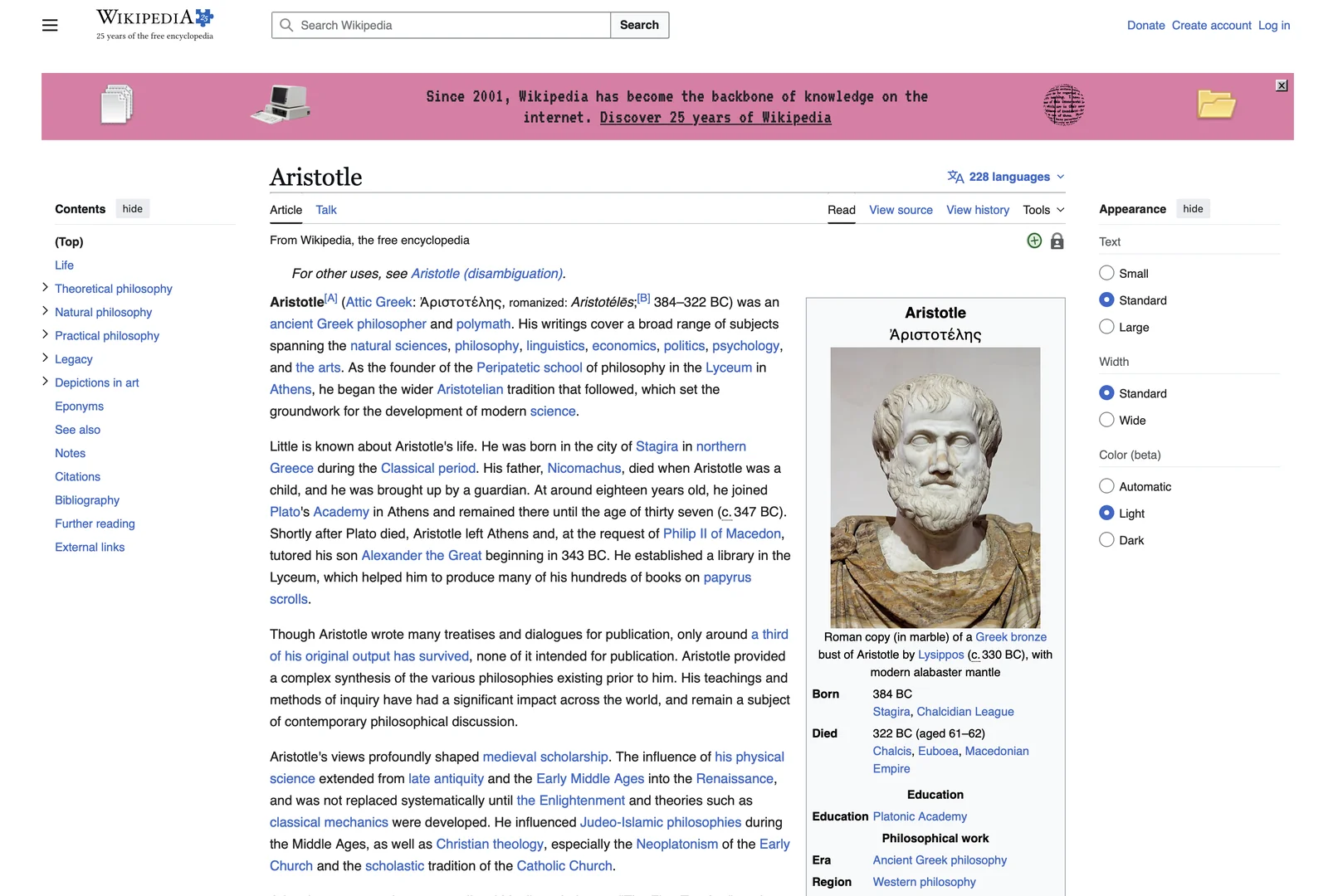Click the language selector globe icon
Image resolution: width=1338 pixels, height=896 pixels.
pyautogui.click(x=955, y=176)
